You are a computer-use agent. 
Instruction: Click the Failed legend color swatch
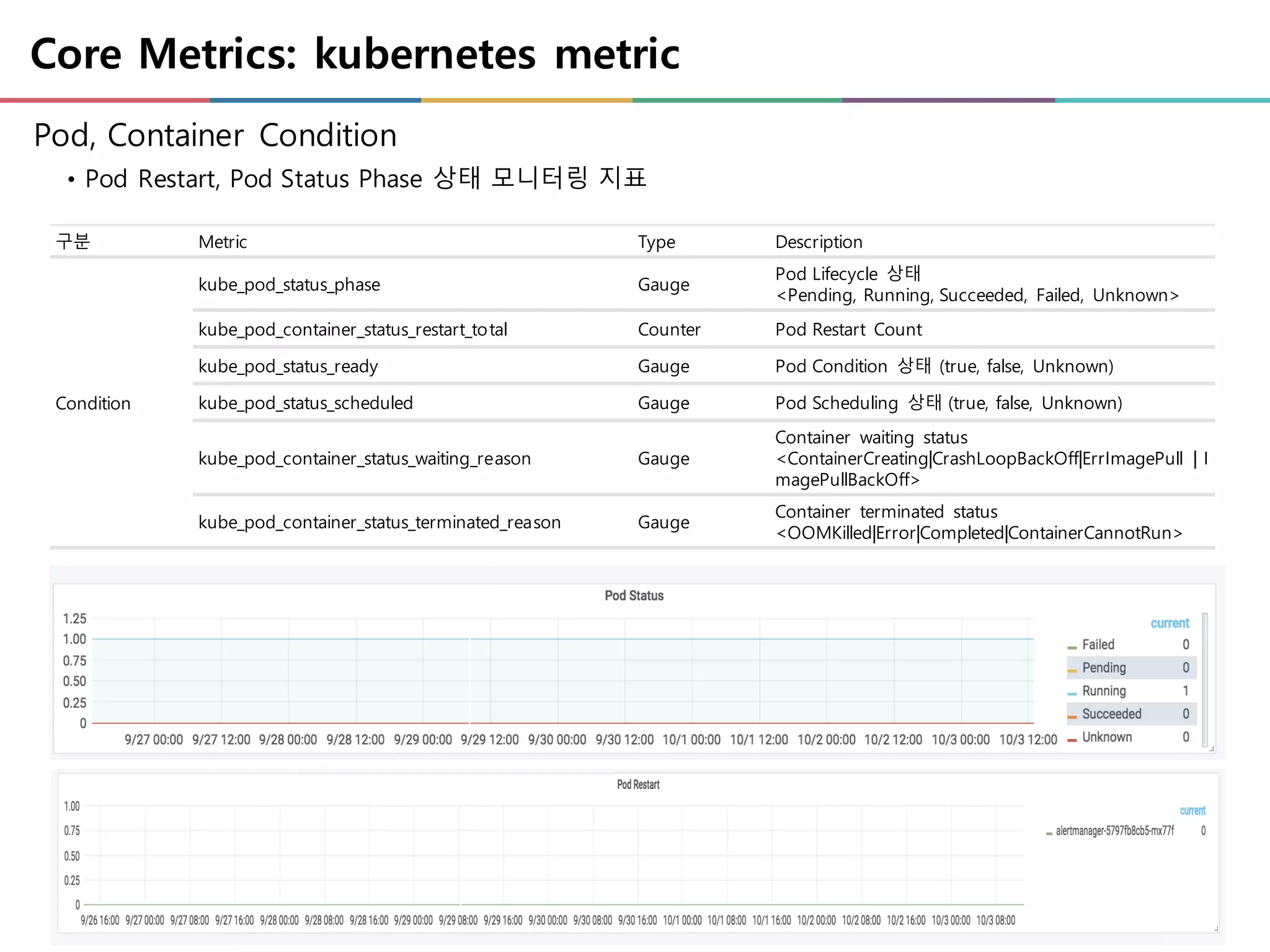pyautogui.click(x=1072, y=648)
